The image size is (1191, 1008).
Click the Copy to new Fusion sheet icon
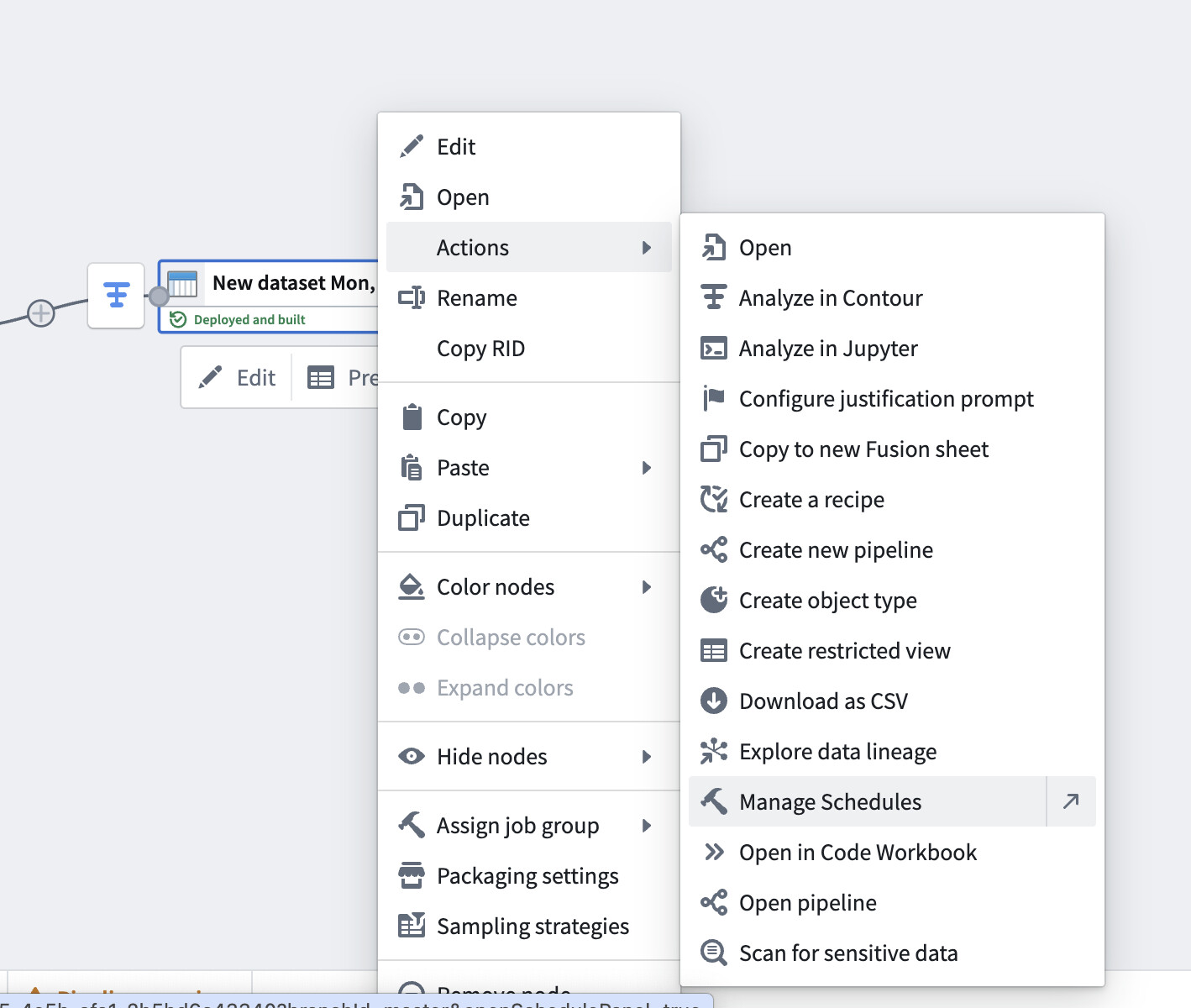point(714,449)
